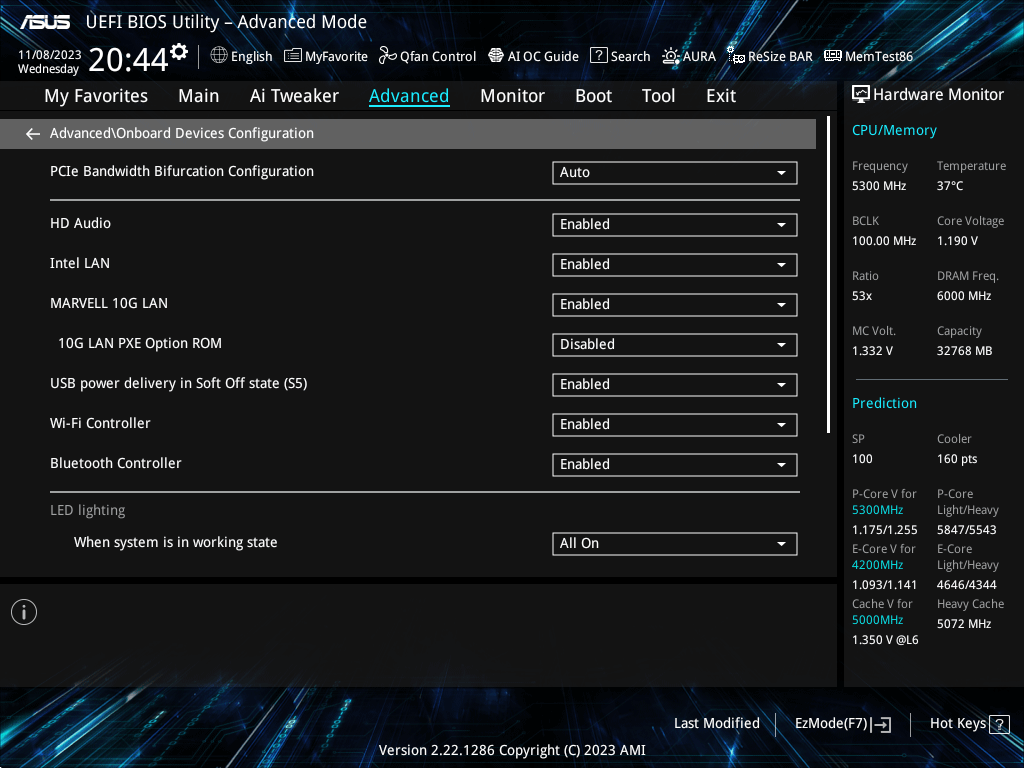Click the Hot Keys question mark icon
The height and width of the screenshot is (768, 1024).
pos(999,724)
